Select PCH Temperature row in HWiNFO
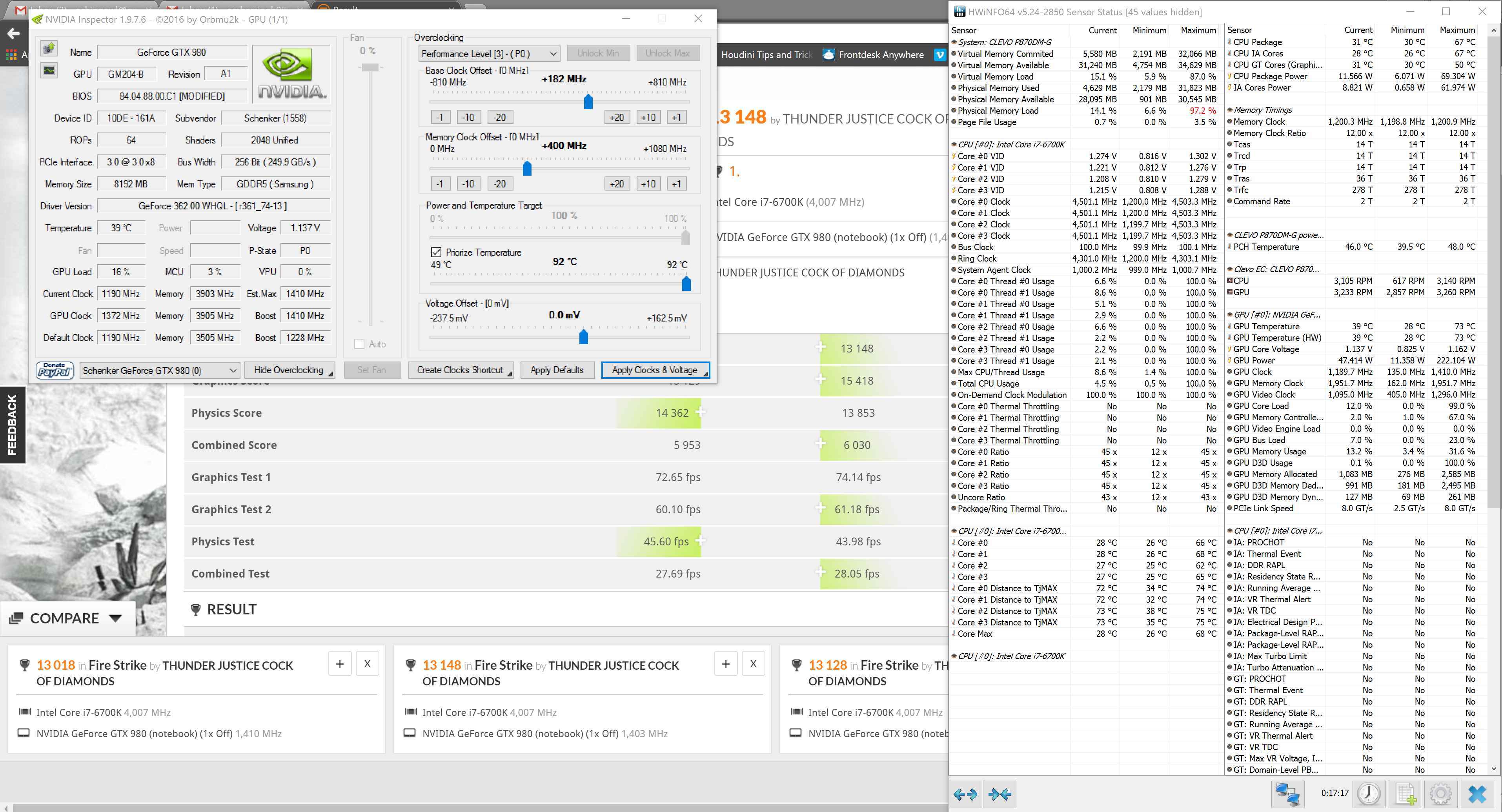The height and width of the screenshot is (812, 1502). pyautogui.click(x=1352, y=247)
